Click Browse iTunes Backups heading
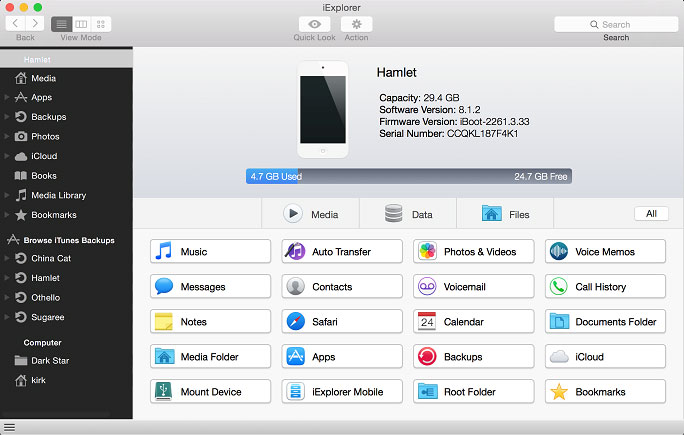The height and width of the screenshot is (435, 684). click(x=69, y=240)
